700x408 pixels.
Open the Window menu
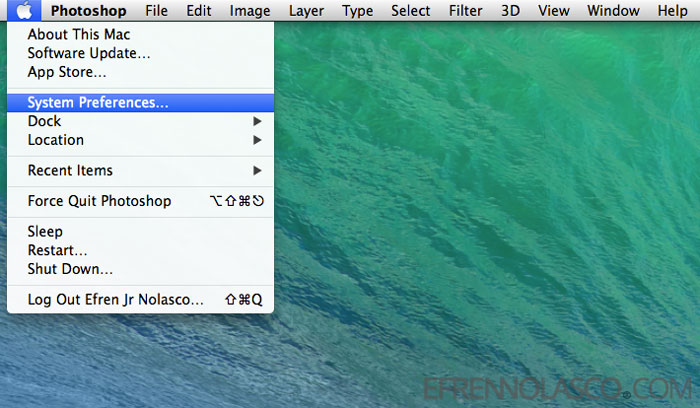[x=613, y=10]
